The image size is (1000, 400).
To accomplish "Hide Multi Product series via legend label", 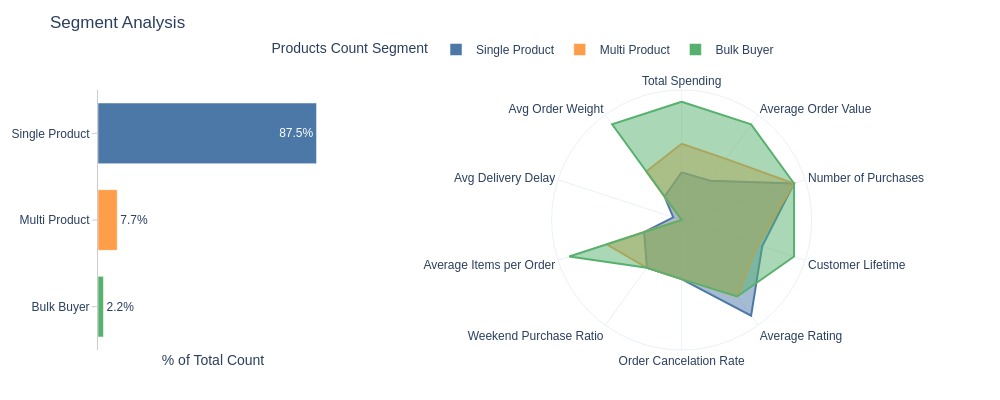I will (635, 50).
